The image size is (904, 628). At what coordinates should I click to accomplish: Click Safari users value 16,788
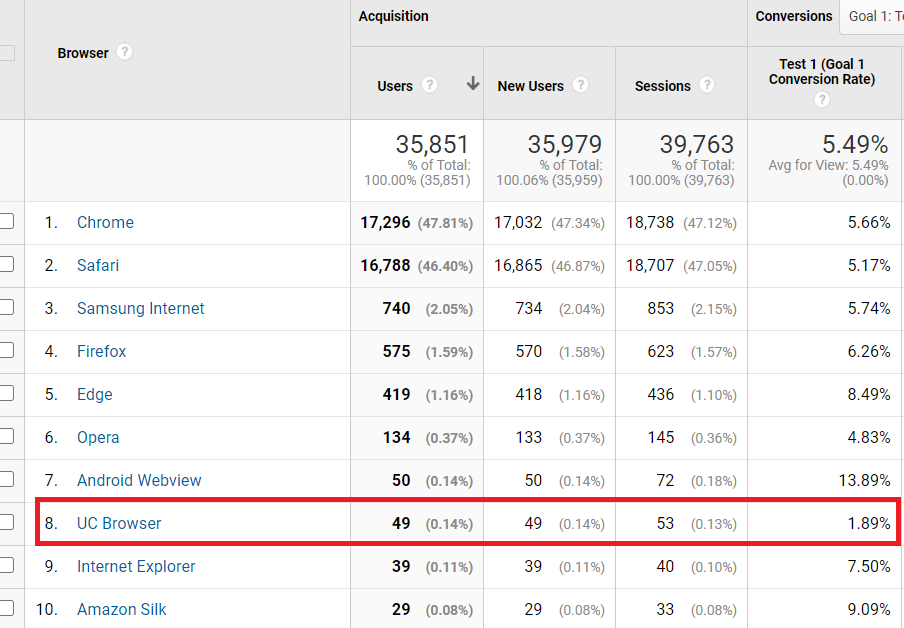385,265
